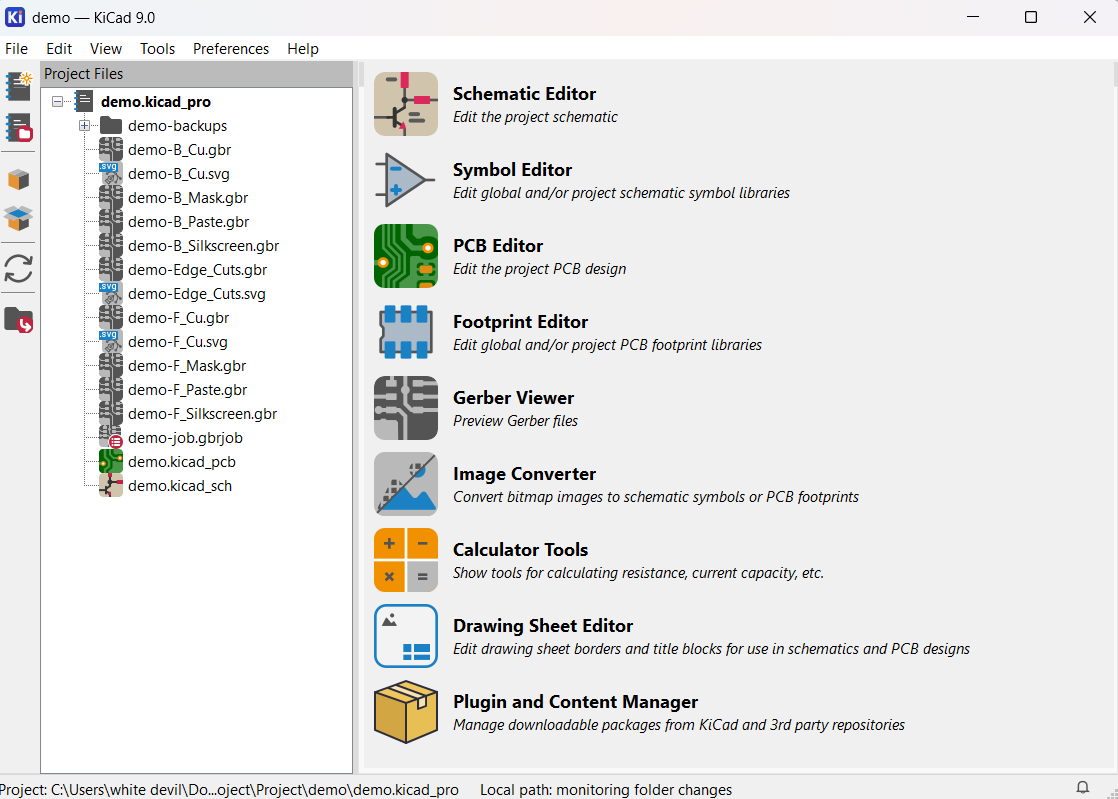1118x799 pixels.
Task: Click the notifications bell in status bar
Action: pos(1082,788)
